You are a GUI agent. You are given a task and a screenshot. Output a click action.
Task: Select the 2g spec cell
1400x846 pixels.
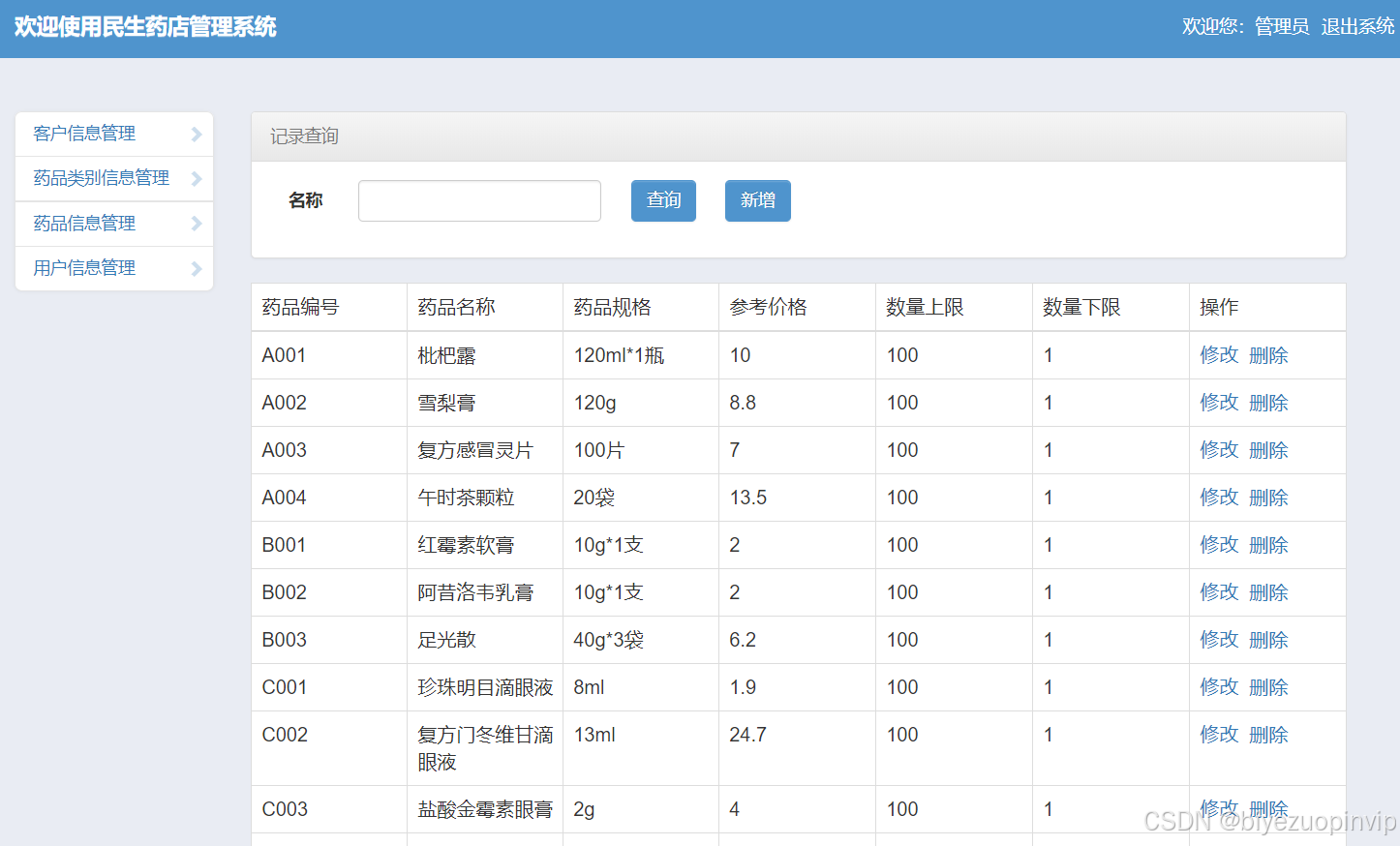pyautogui.click(x=641, y=809)
